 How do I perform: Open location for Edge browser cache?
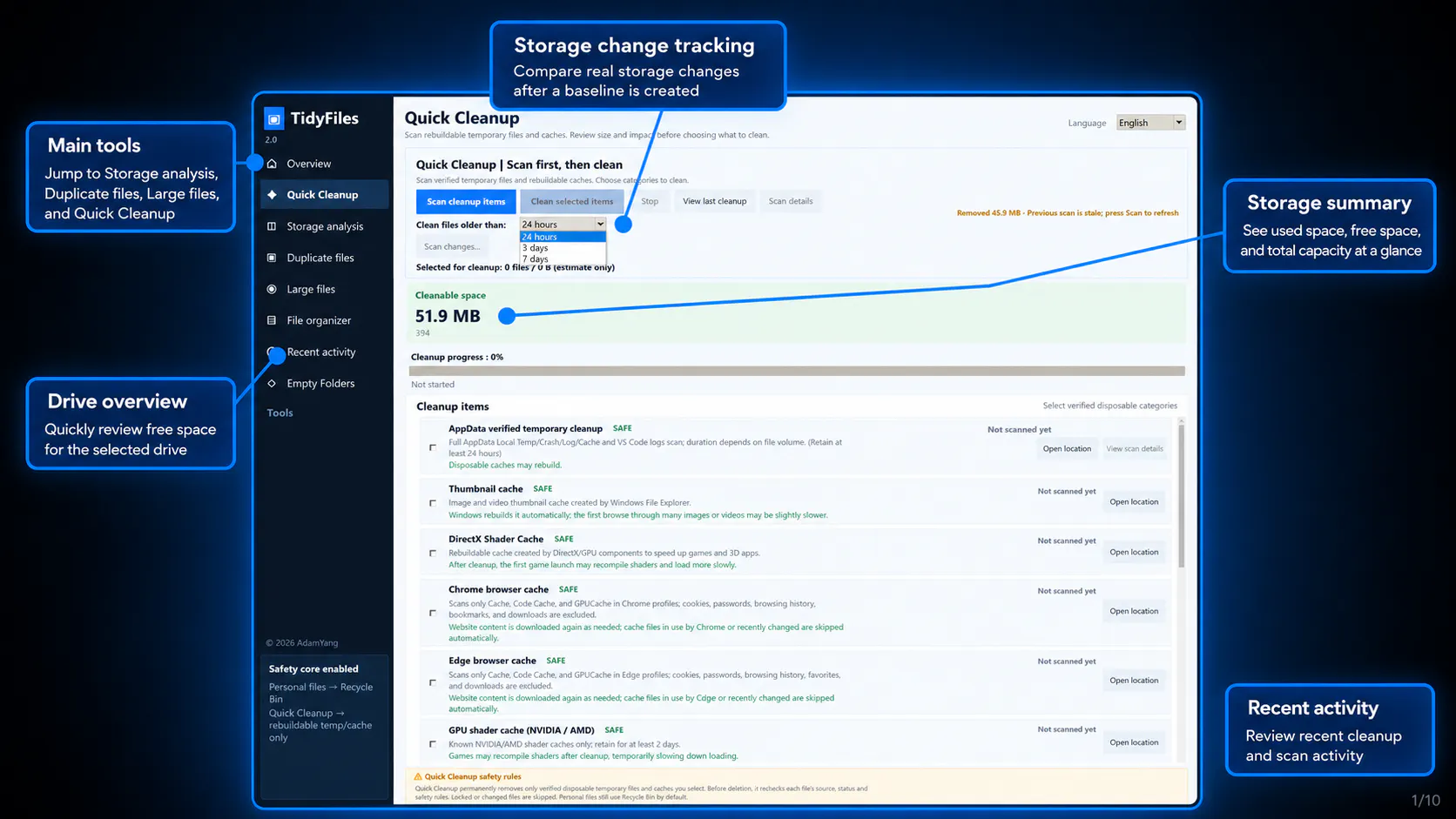coord(1134,681)
